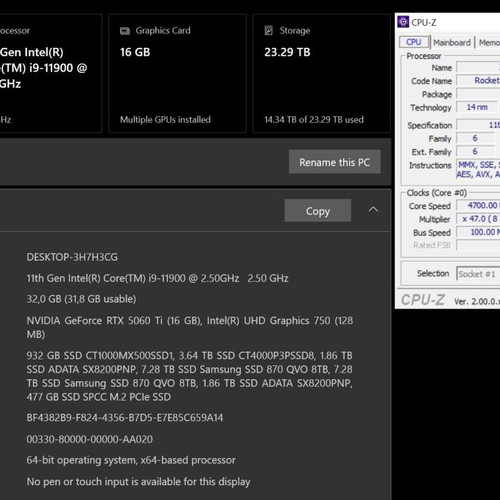This screenshot has width=500, height=500.
Task: Click the Code Name Rocket field
Action: (x=478, y=80)
